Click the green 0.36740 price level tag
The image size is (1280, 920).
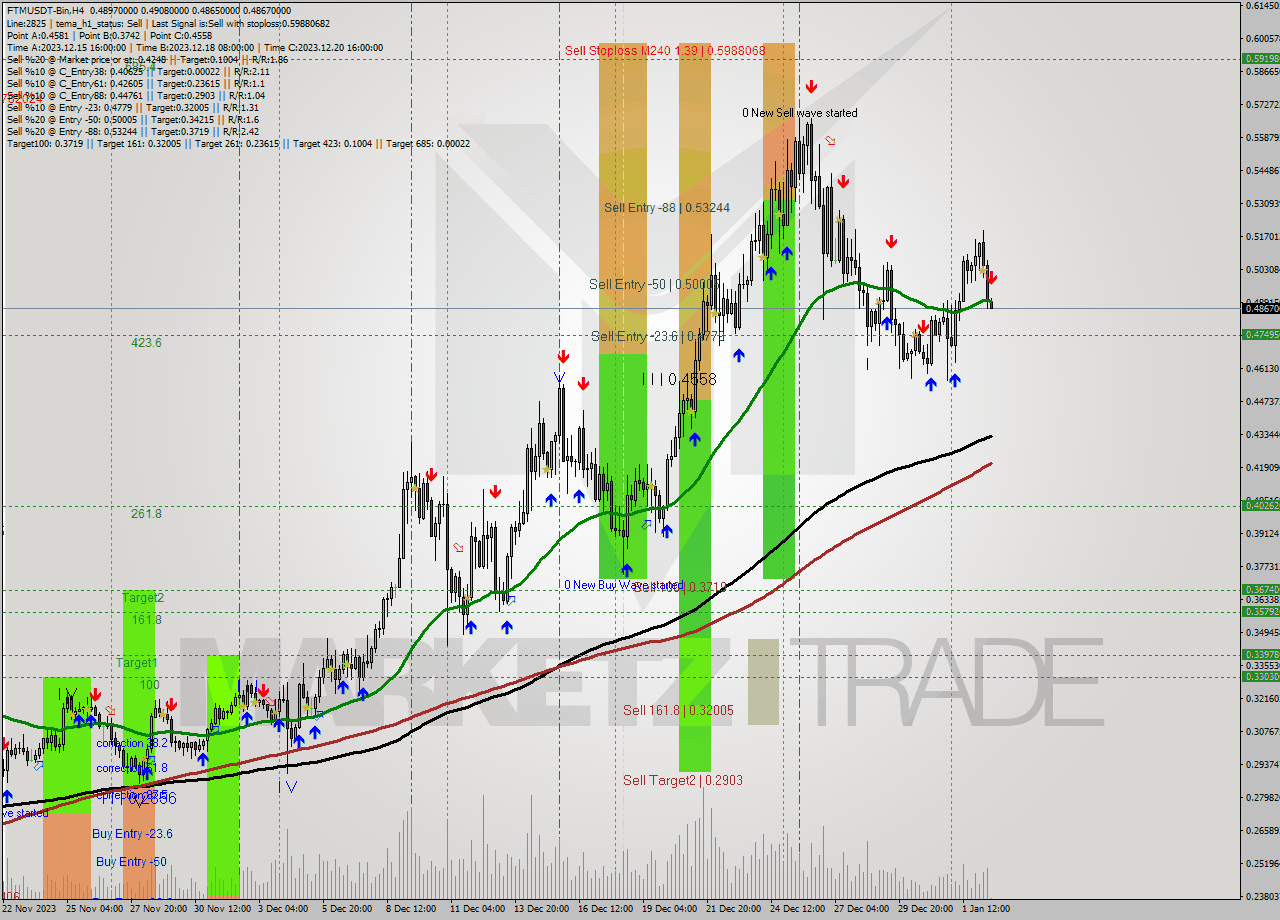click(x=1261, y=589)
